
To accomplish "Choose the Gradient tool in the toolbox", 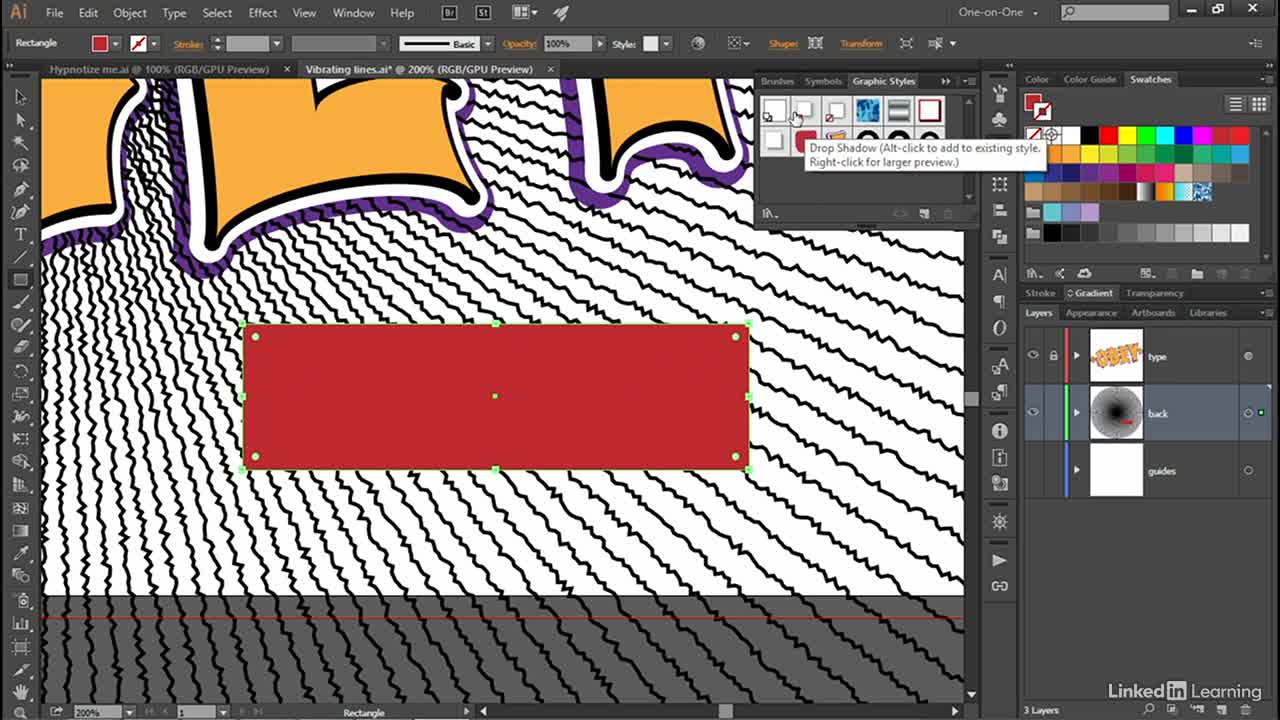I will coord(20,531).
